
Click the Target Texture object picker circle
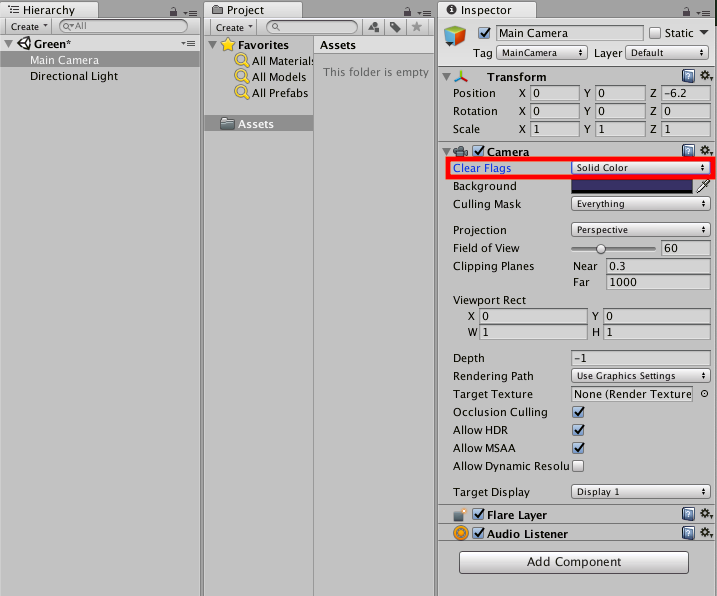704,394
